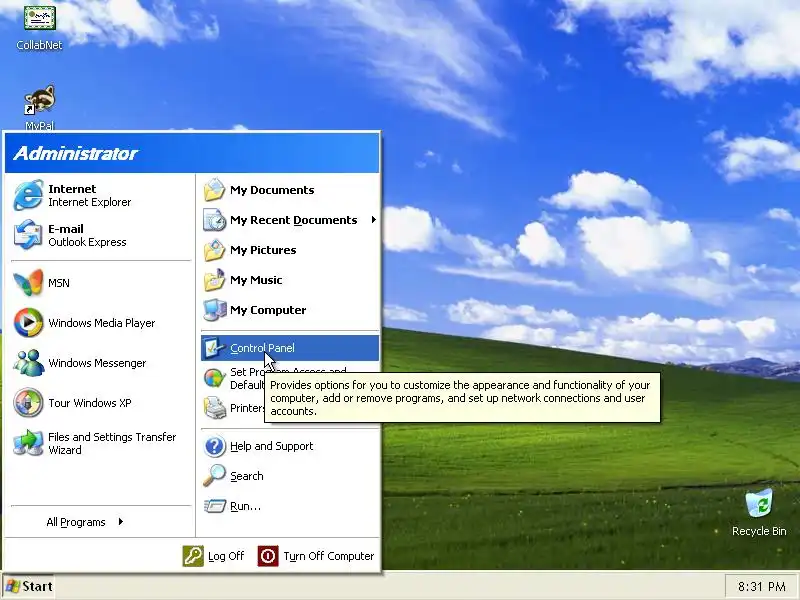Viewport: 800px width, 600px height.
Task: Click the 8:31 PM taskbar clock
Action: pyautogui.click(x=762, y=587)
